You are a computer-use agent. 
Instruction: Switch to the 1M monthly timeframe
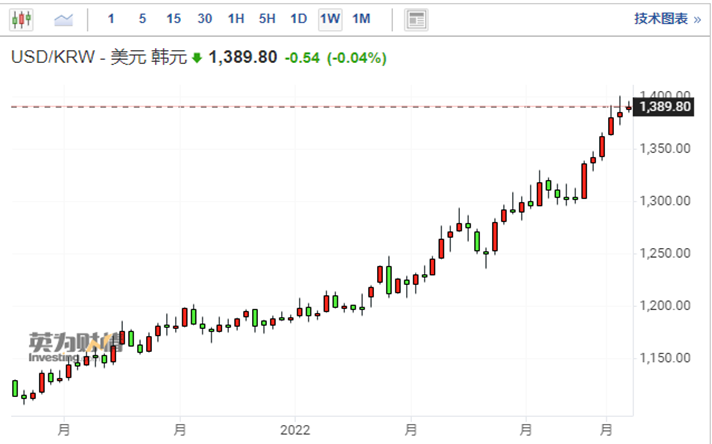(361, 19)
